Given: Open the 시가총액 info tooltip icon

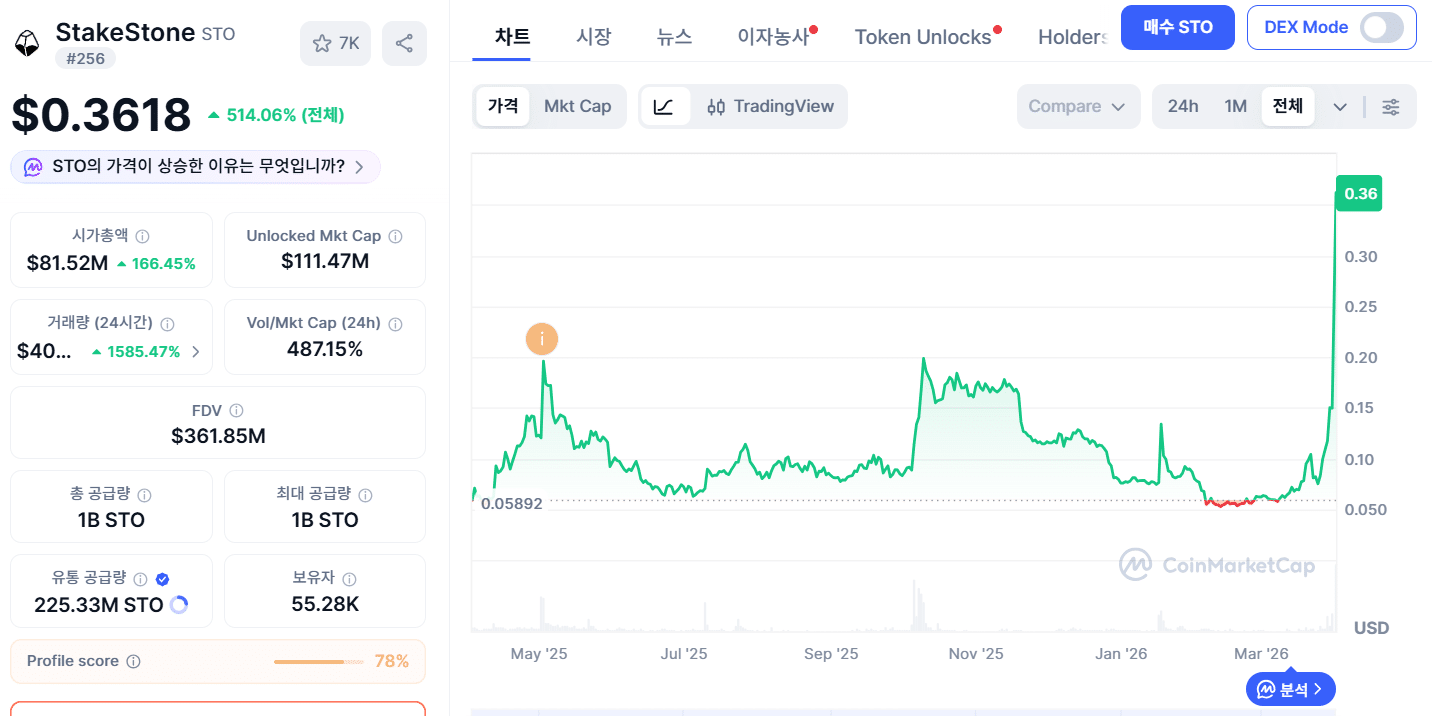Looking at the screenshot, I should click(x=142, y=235).
